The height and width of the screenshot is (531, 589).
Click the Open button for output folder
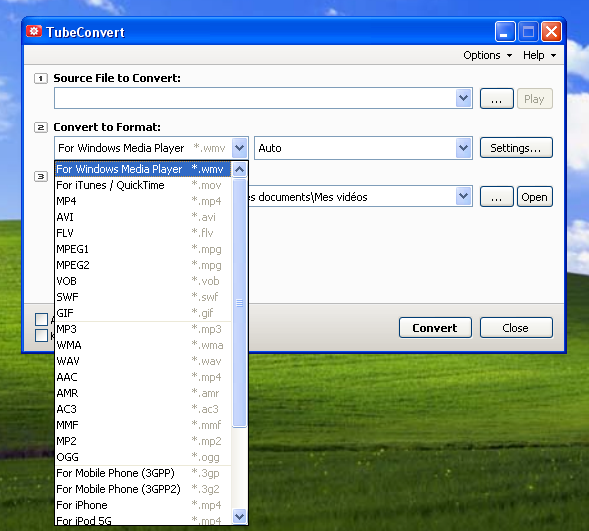[x=535, y=196]
